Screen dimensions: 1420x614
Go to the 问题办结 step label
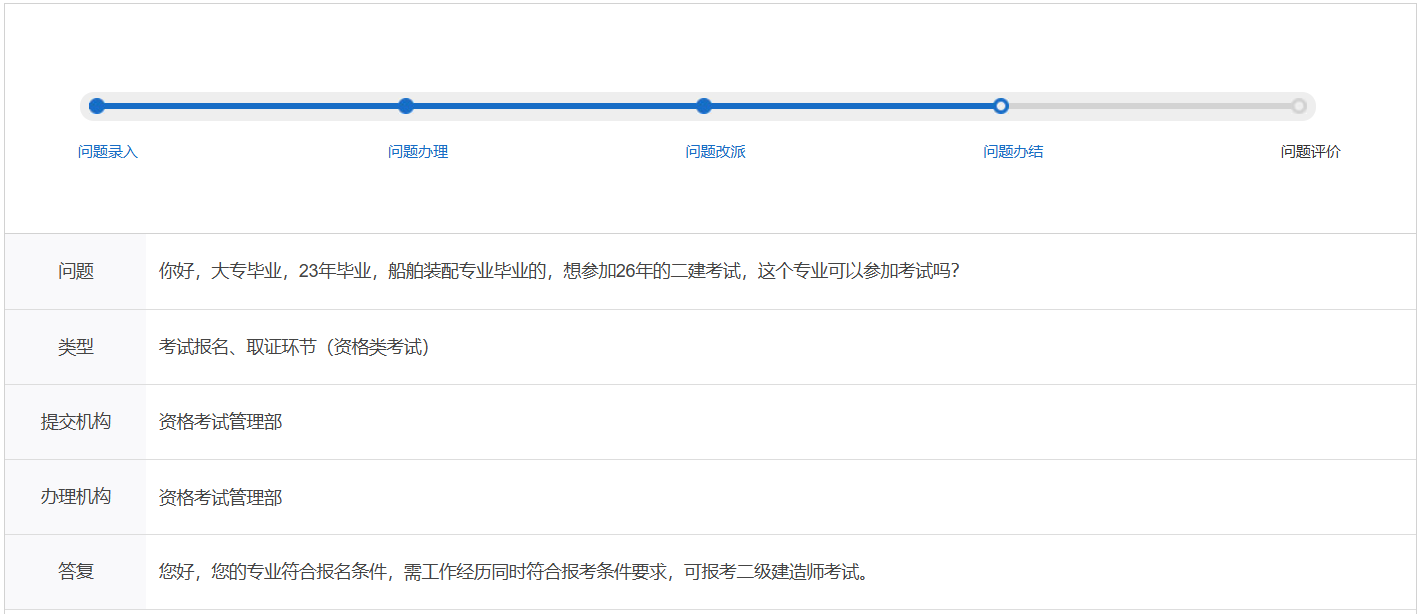tap(1013, 152)
